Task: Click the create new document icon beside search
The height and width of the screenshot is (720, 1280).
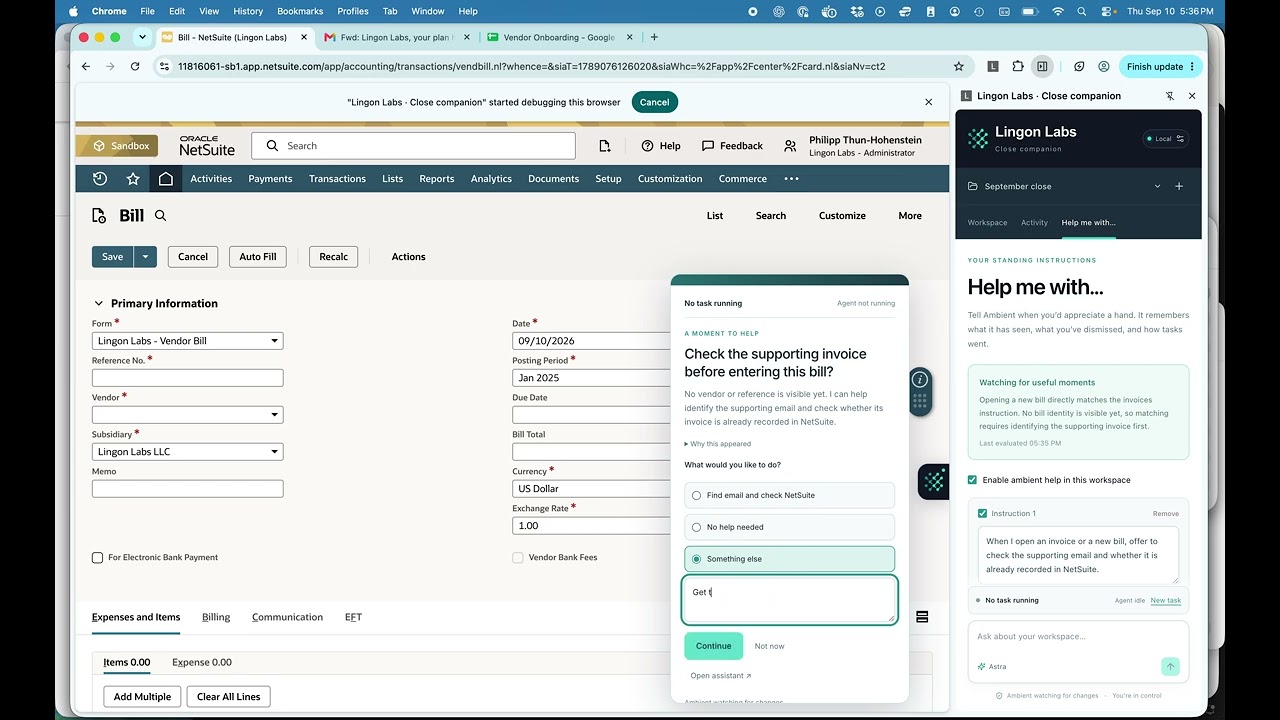Action: point(605,145)
